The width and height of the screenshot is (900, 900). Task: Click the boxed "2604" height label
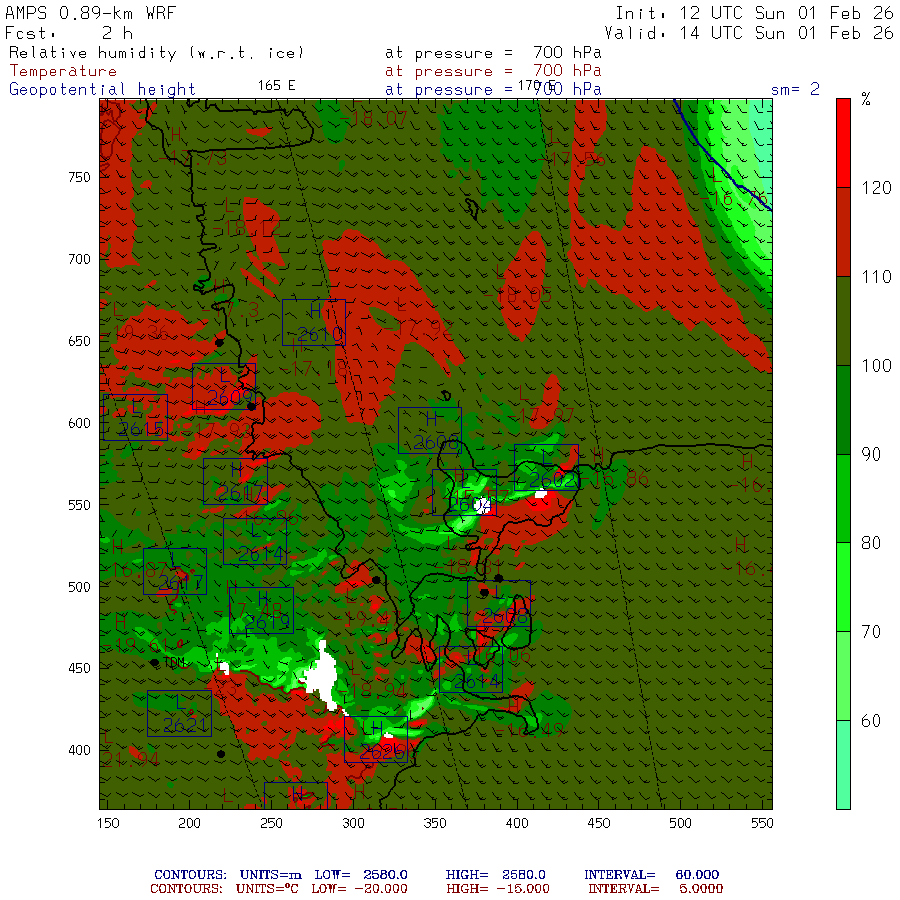pyautogui.click(x=464, y=492)
